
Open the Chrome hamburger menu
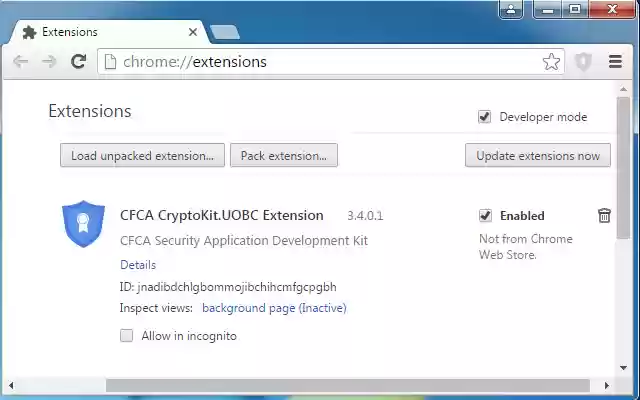(615, 62)
